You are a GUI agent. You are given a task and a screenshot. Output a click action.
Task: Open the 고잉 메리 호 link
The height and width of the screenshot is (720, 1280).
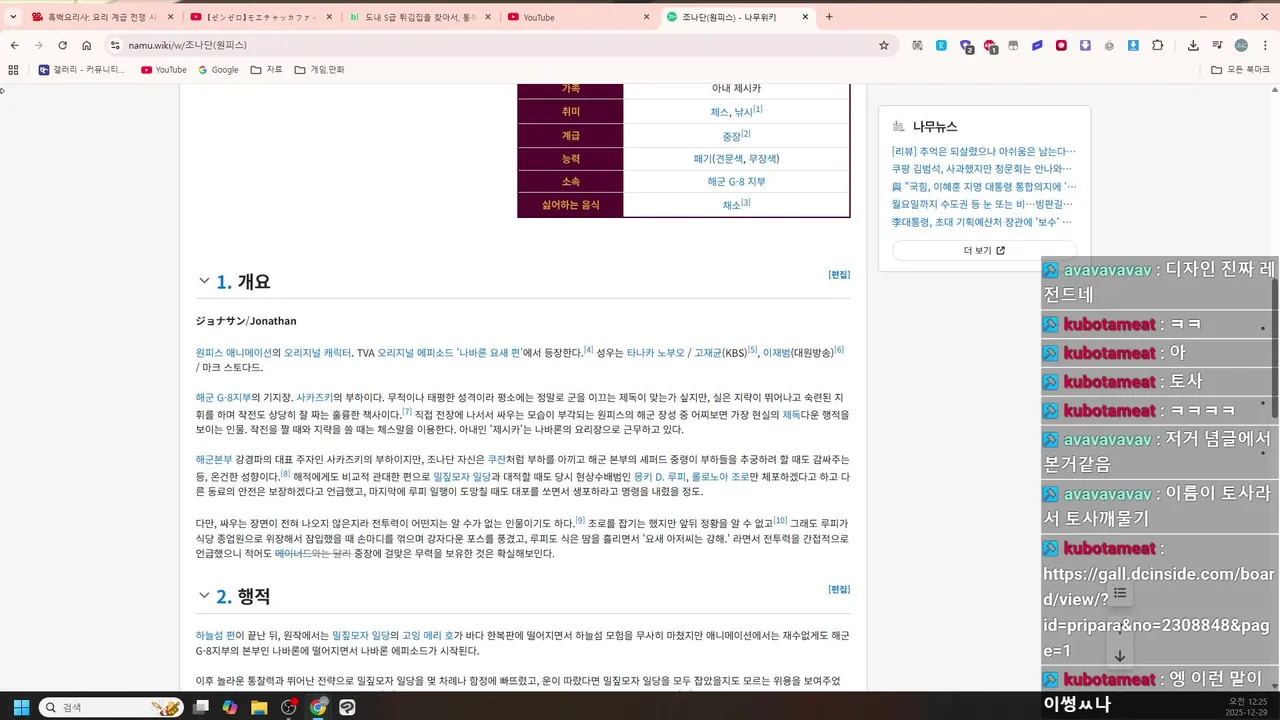tap(428, 636)
